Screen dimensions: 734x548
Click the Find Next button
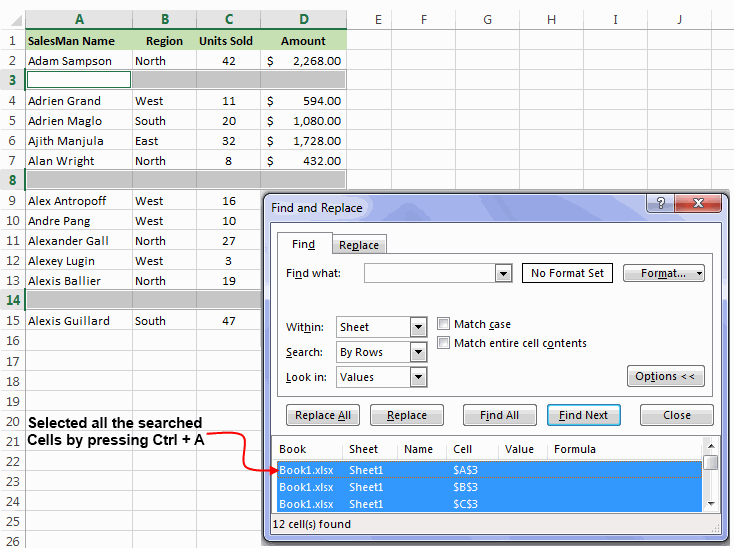pyautogui.click(x=583, y=415)
